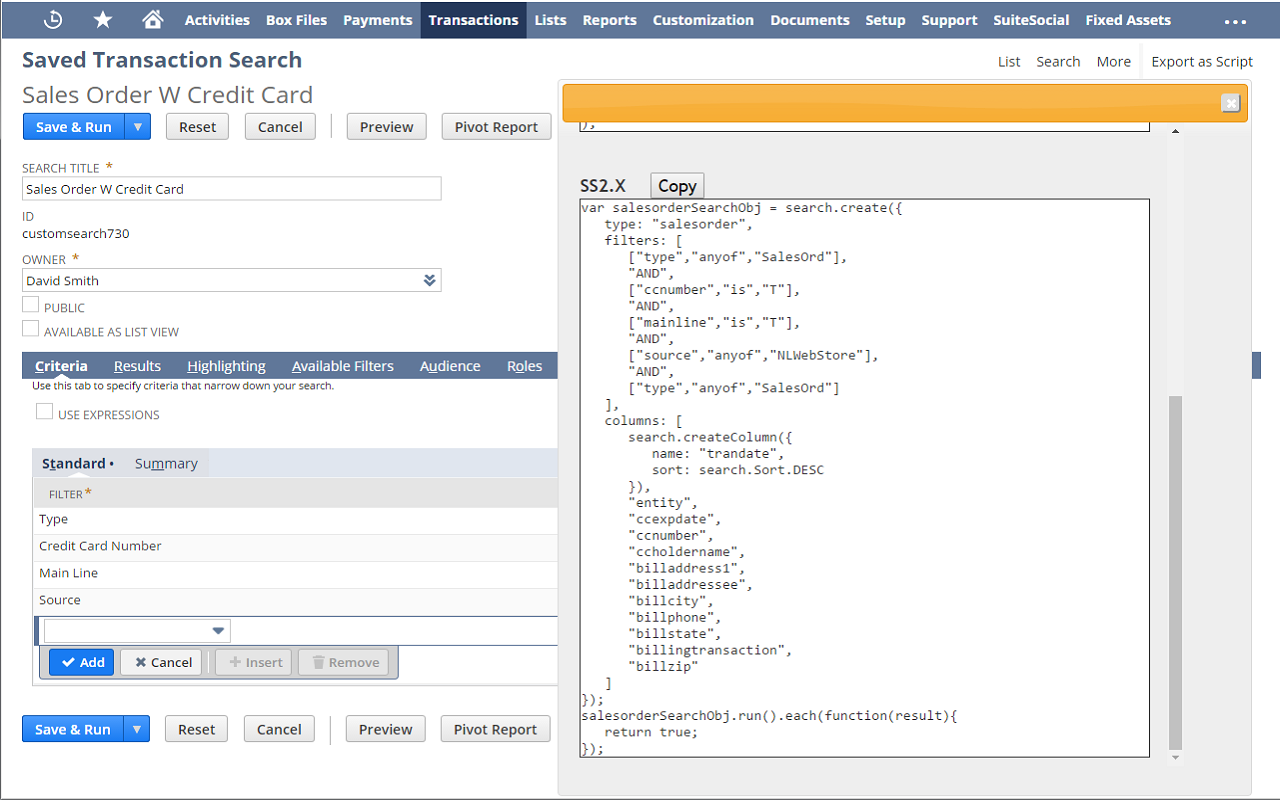Toggle USE EXPRESSIONS on

[44, 410]
